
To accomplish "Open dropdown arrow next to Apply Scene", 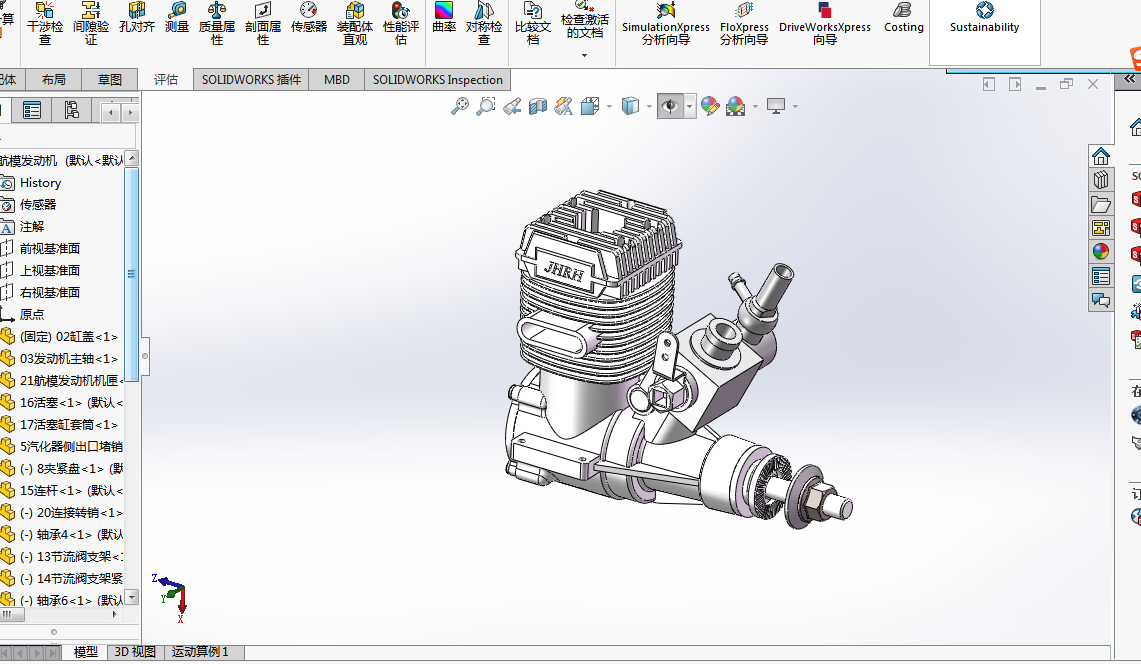I will (x=755, y=107).
